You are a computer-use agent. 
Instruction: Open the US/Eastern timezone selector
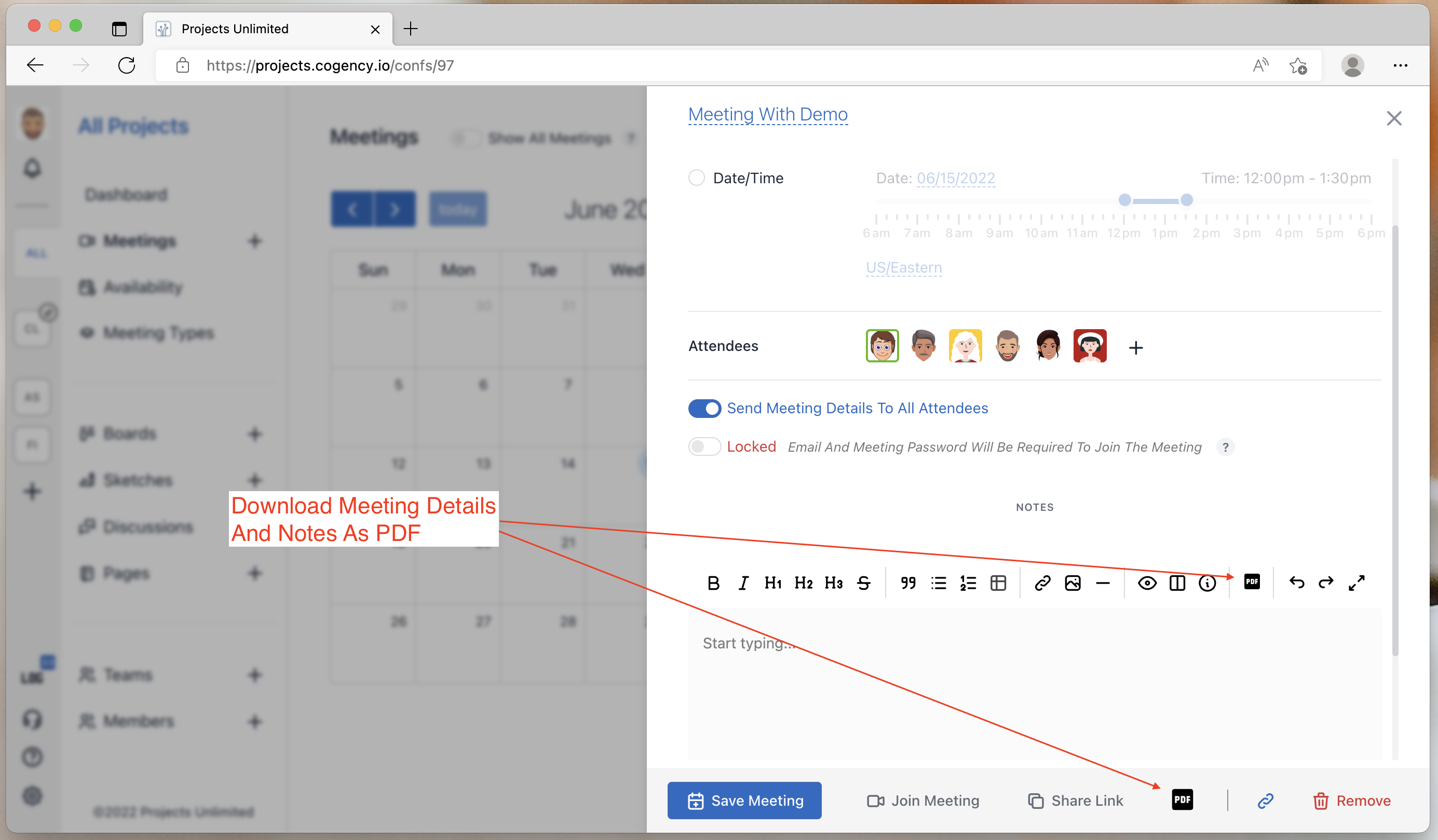903,268
